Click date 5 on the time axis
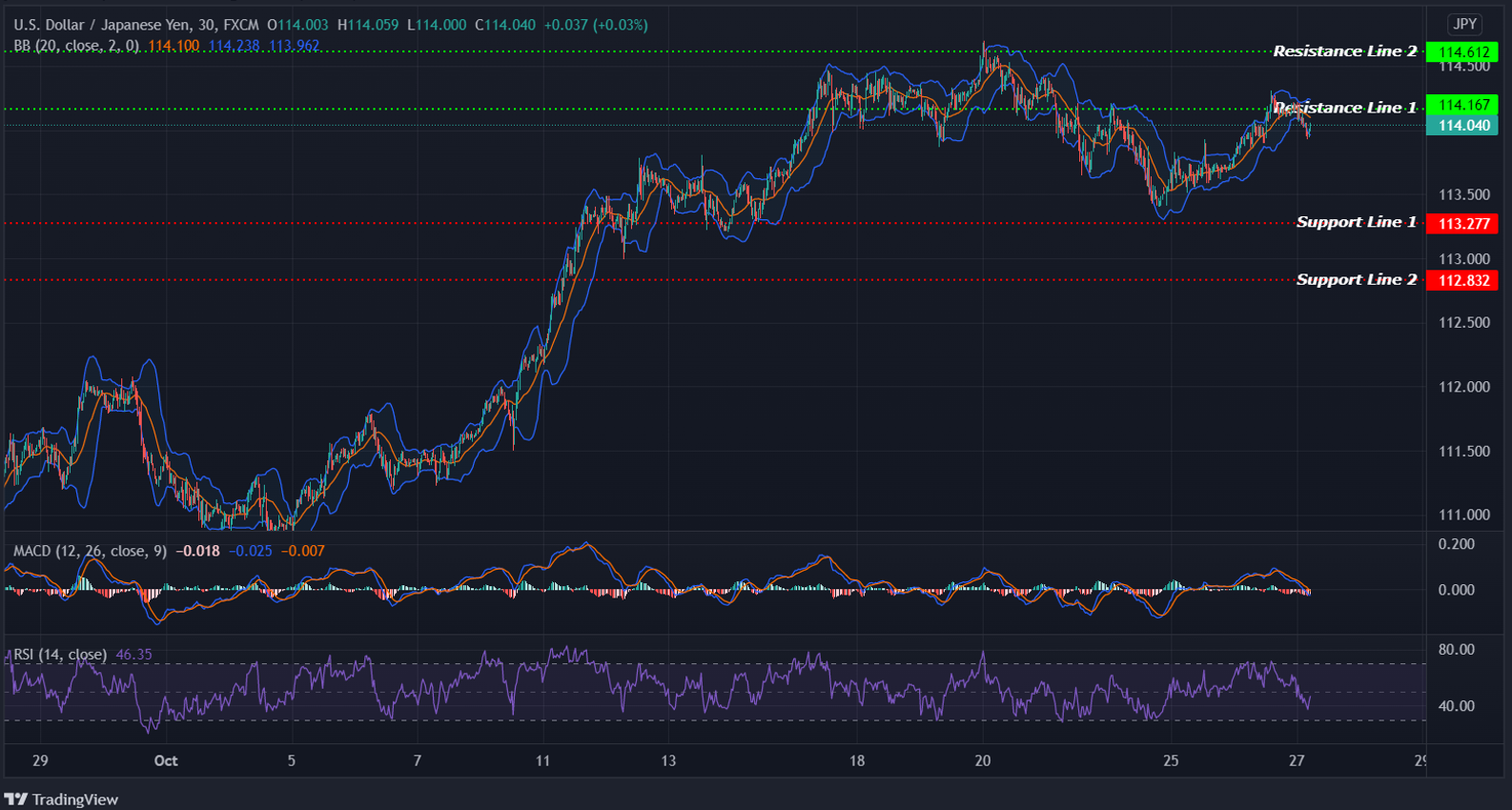Screen dimensions: 1512x810 pyautogui.click(x=292, y=760)
